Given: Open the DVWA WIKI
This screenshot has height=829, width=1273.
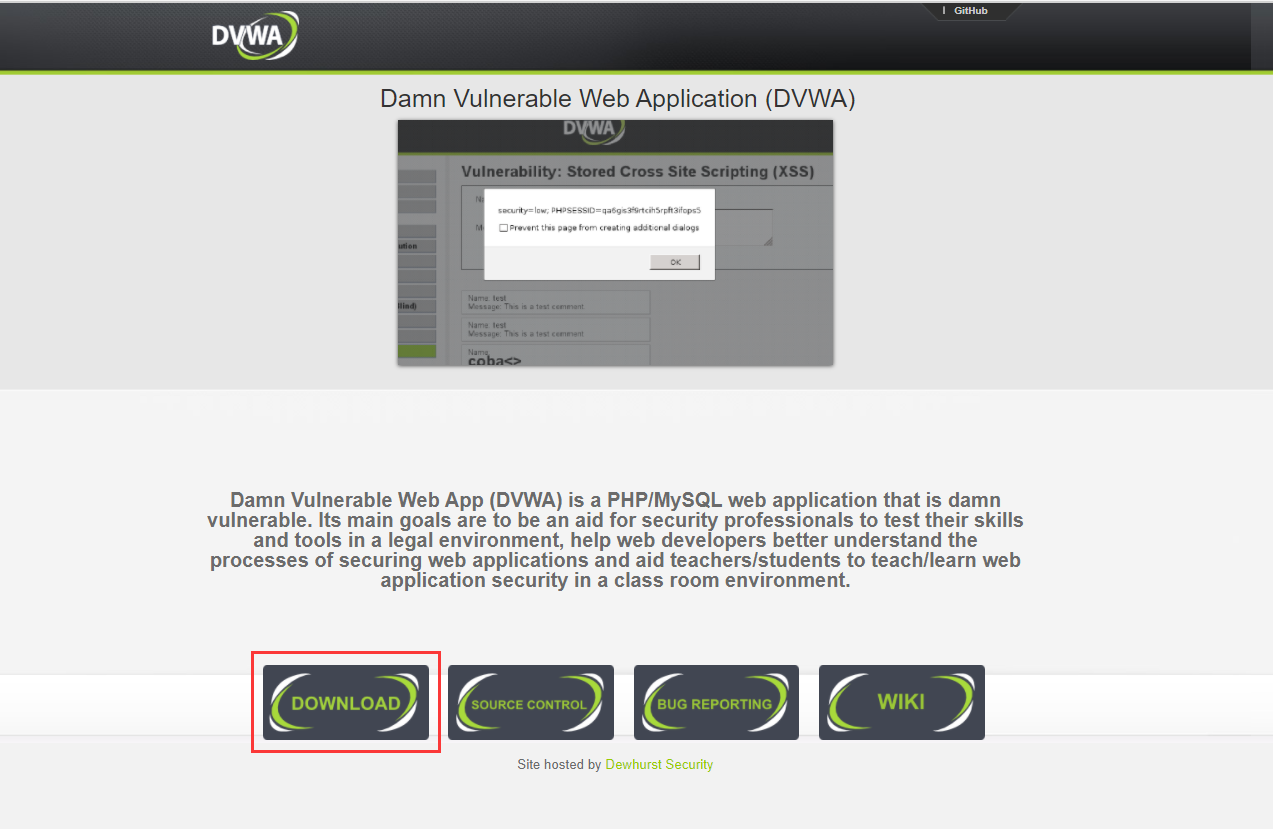Looking at the screenshot, I should (x=901, y=702).
